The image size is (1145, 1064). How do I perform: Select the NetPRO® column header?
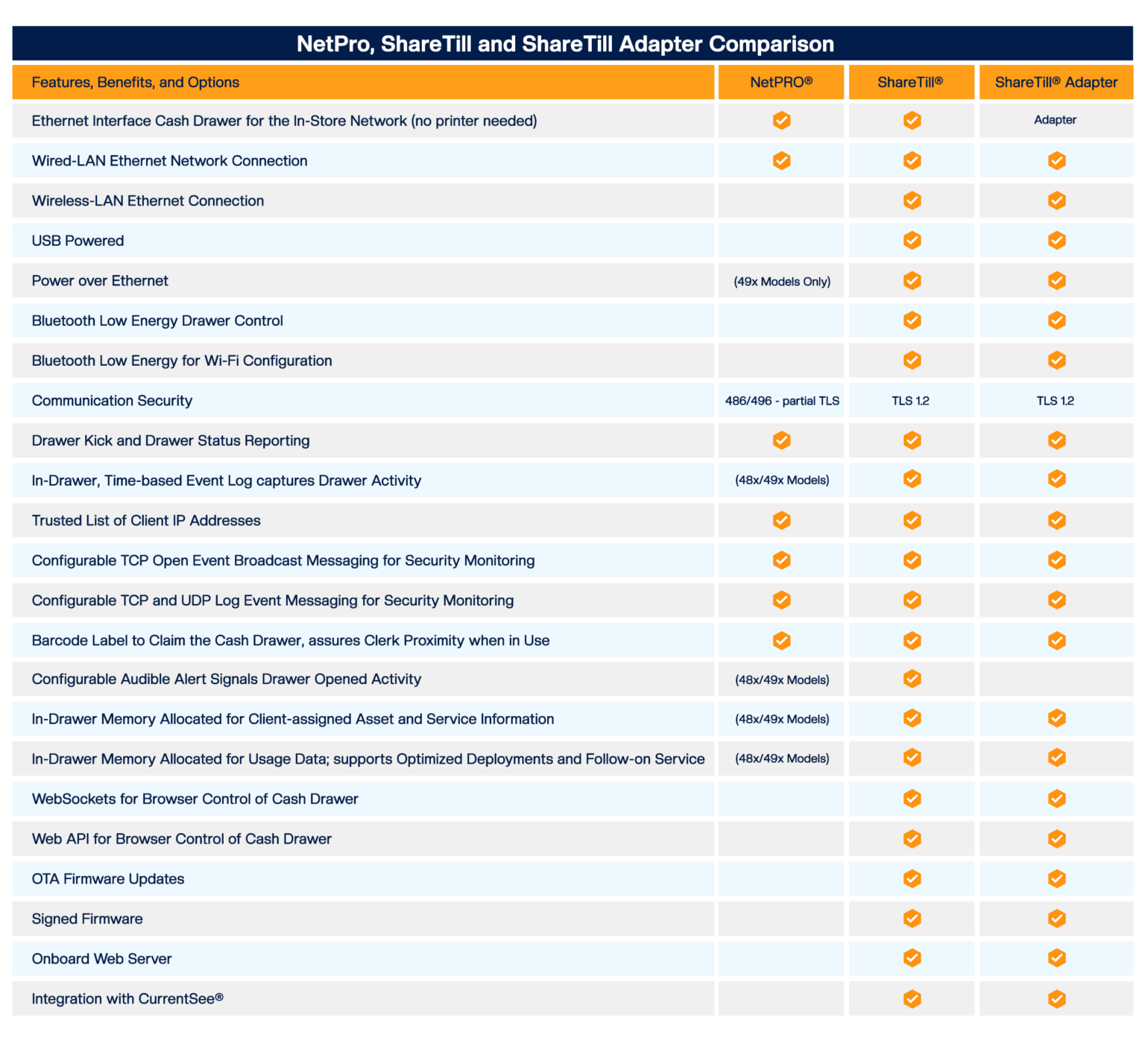pyautogui.click(x=781, y=83)
